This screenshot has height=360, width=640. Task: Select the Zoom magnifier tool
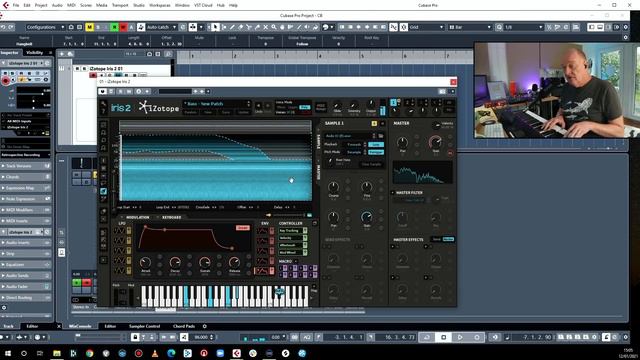(x=274, y=27)
